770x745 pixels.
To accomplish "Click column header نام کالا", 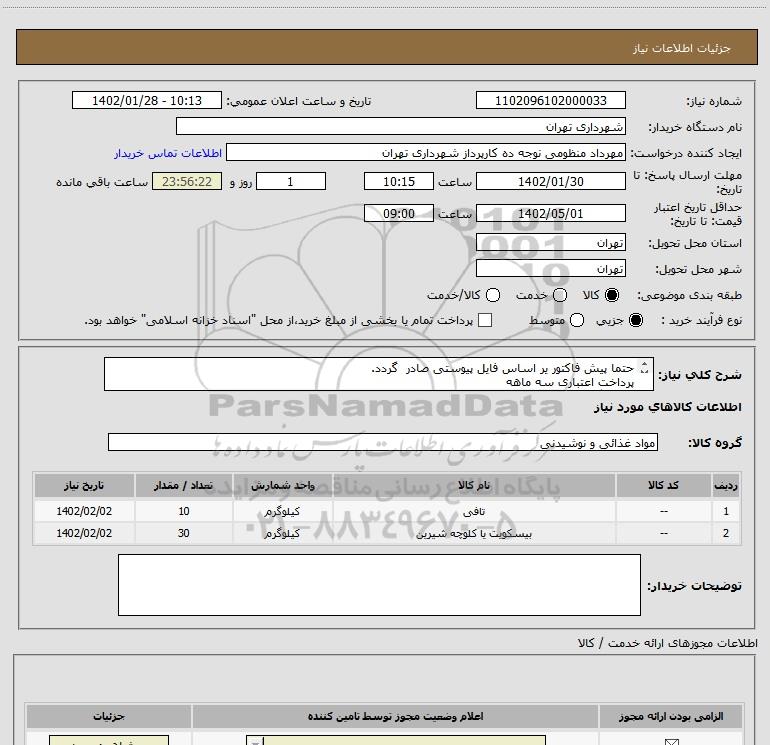I will tap(474, 485).
